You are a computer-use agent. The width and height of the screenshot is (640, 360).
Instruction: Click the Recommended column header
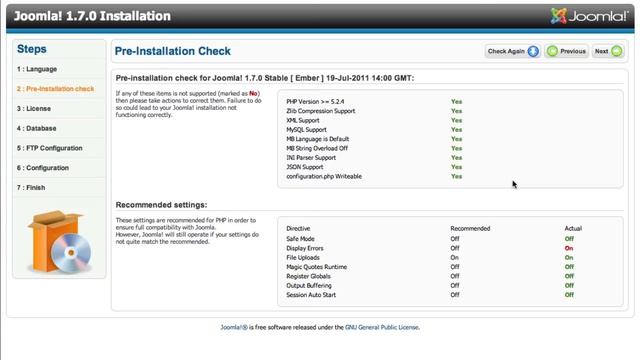[470, 229]
